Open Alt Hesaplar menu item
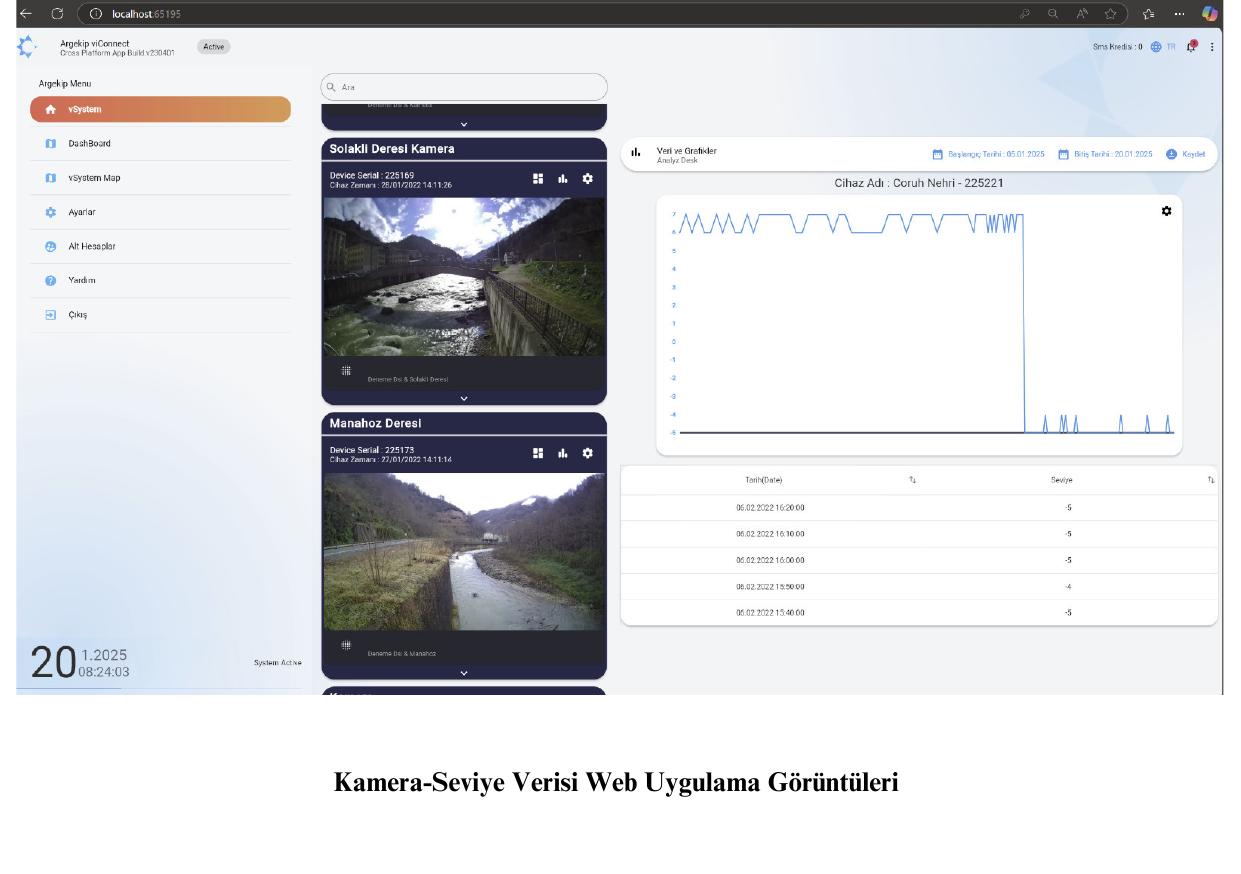The image size is (1241, 874). [160, 246]
